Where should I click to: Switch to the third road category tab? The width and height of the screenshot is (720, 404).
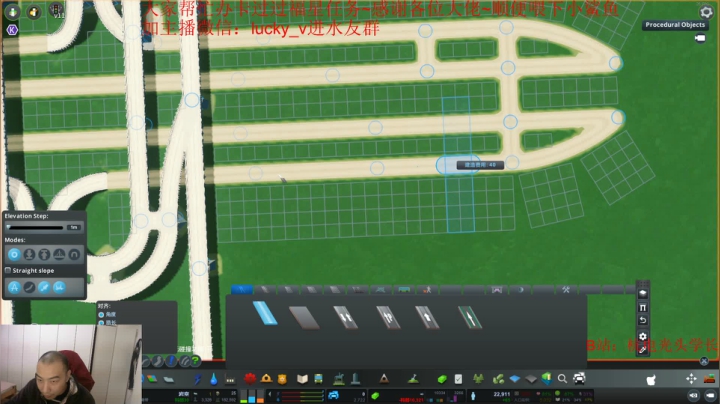coord(288,289)
